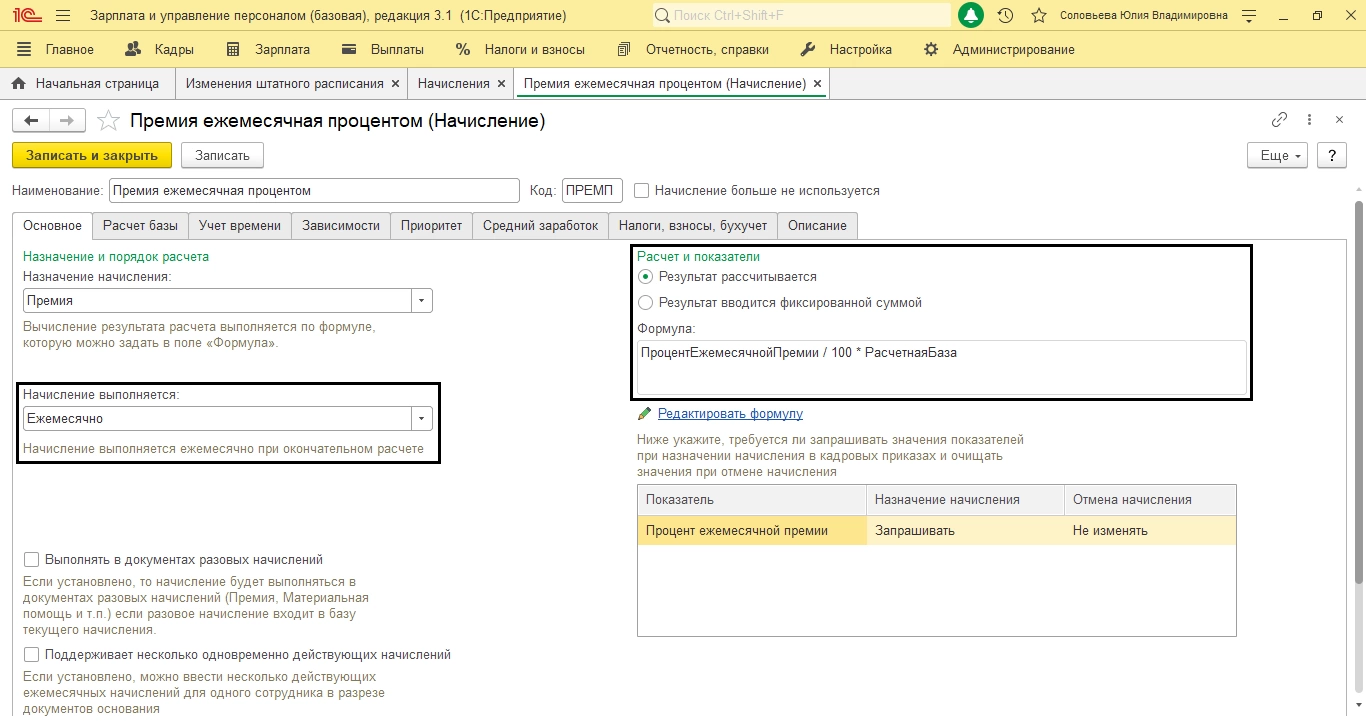
Task: Click user name Соловьева Юлия Владимировна
Action: 1143,16
